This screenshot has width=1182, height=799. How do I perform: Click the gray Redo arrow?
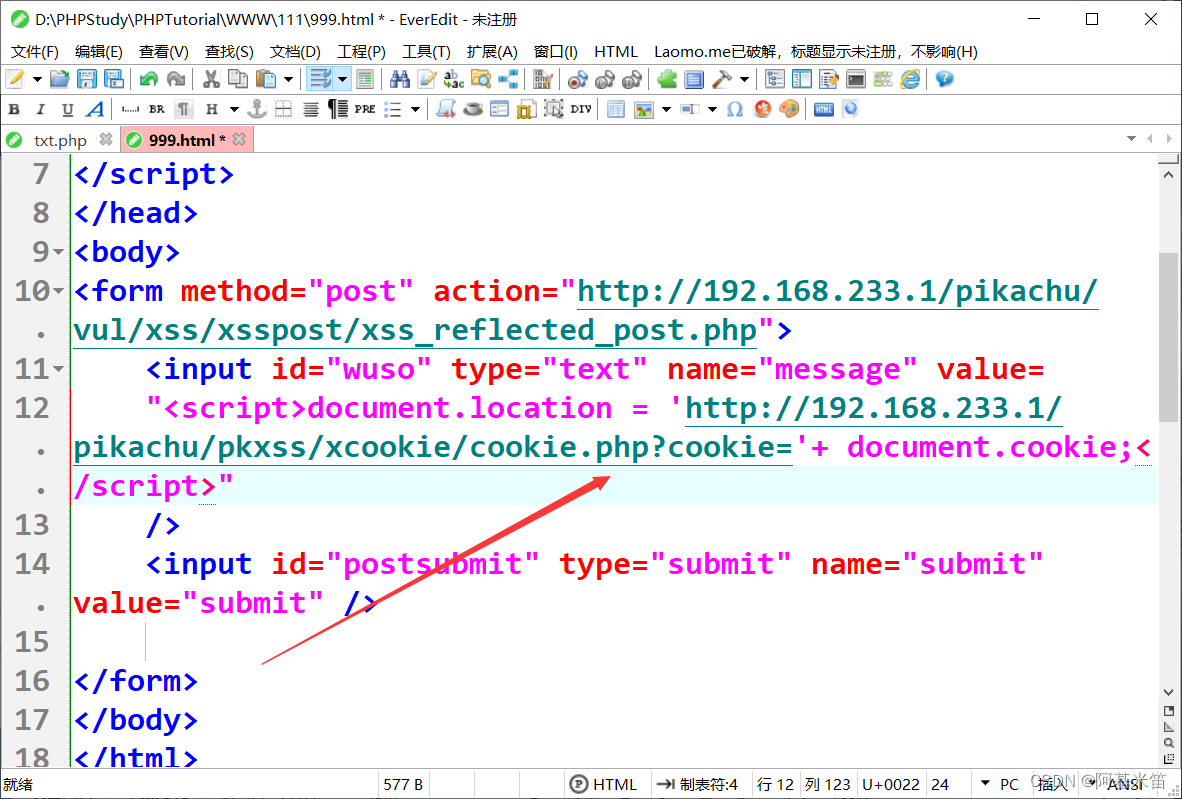pyautogui.click(x=176, y=79)
